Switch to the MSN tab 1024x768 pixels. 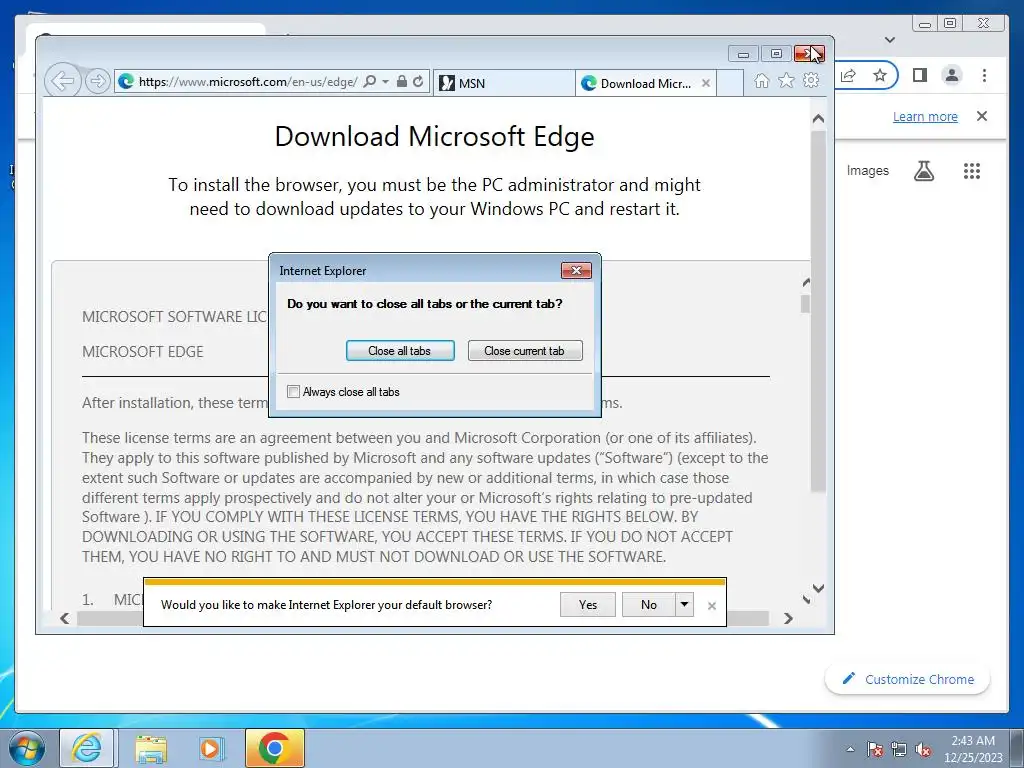pyautogui.click(x=504, y=83)
